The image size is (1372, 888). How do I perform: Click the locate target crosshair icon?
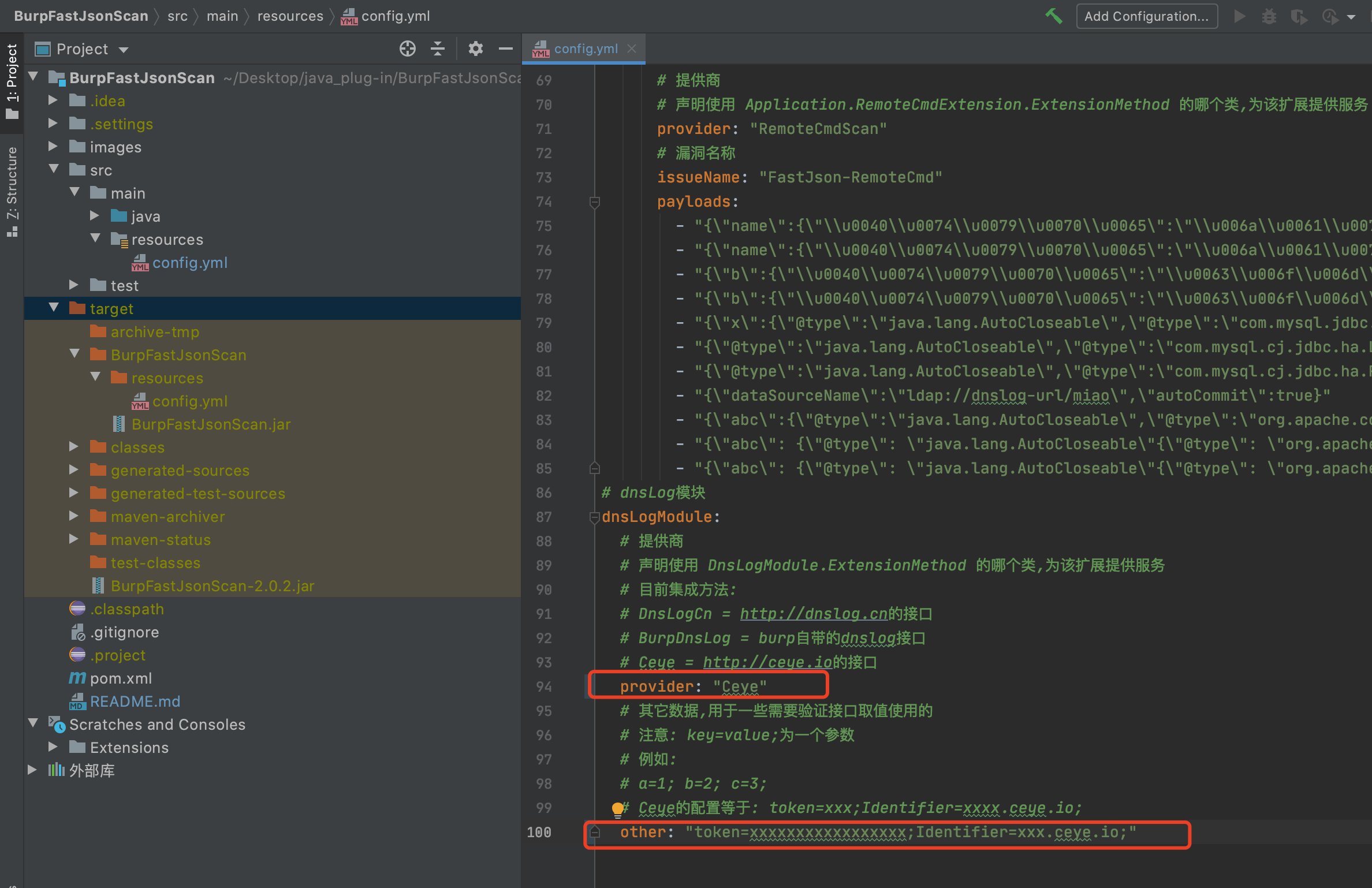[408, 49]
